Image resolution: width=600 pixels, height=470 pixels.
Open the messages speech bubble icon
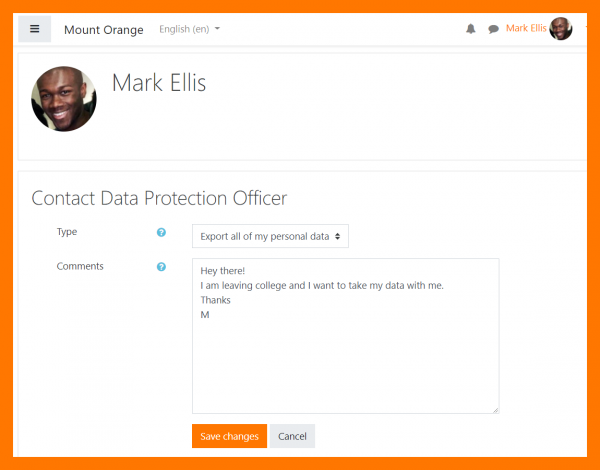coord(493,29)
